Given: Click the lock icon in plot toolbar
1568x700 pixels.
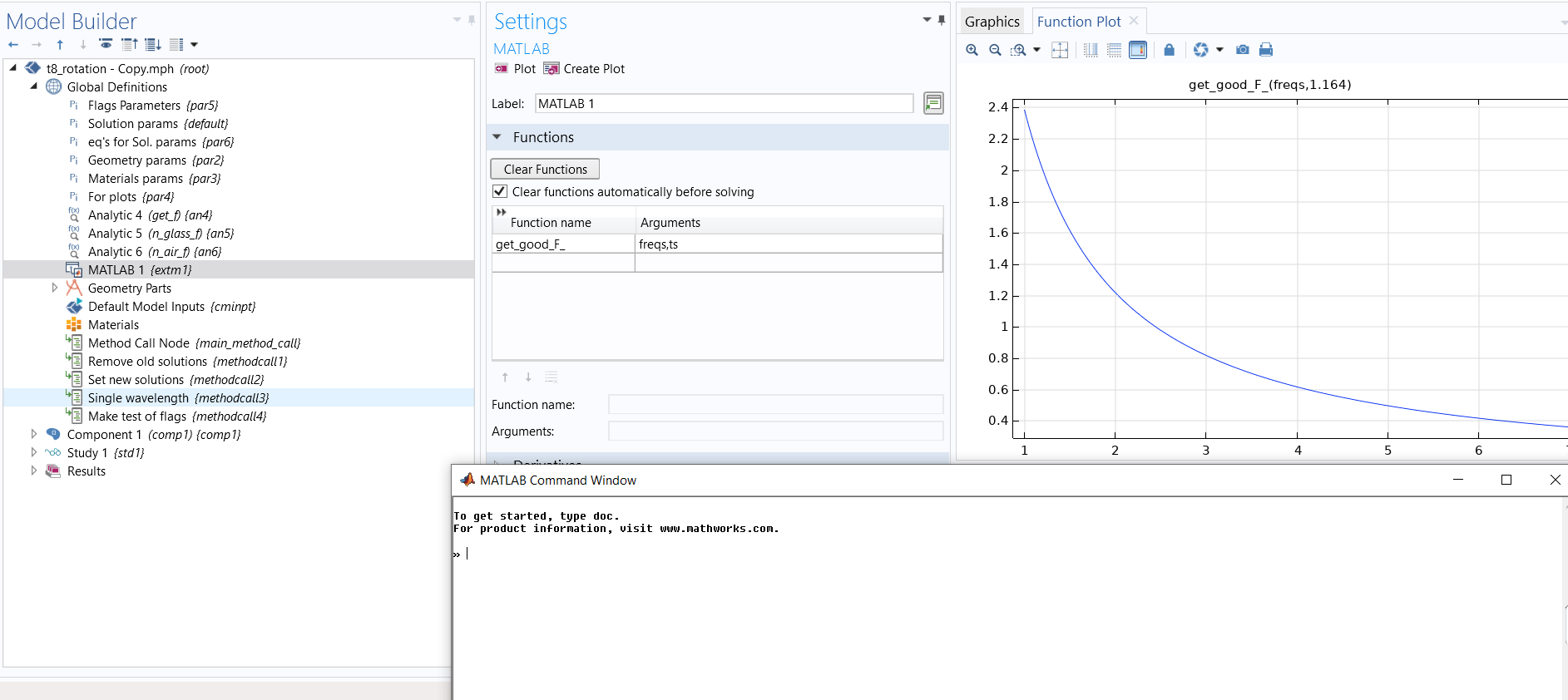Looking at the screenshot, I should coord(1169,50).
